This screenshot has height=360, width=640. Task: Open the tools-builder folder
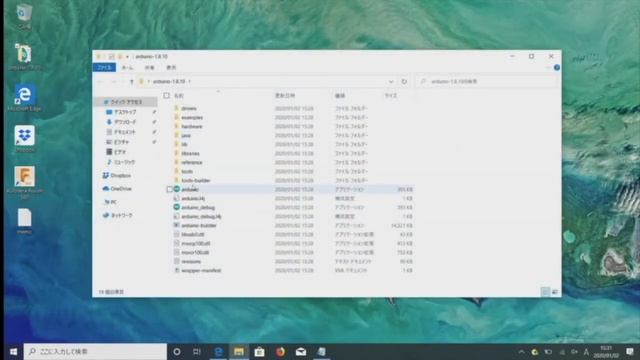[x=196, y=180]
